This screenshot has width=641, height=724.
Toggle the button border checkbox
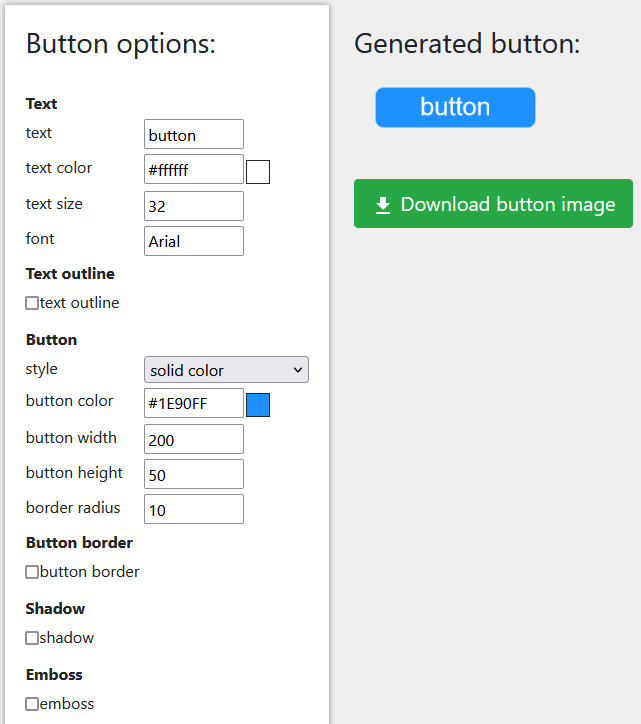click(x=32, y=572)
